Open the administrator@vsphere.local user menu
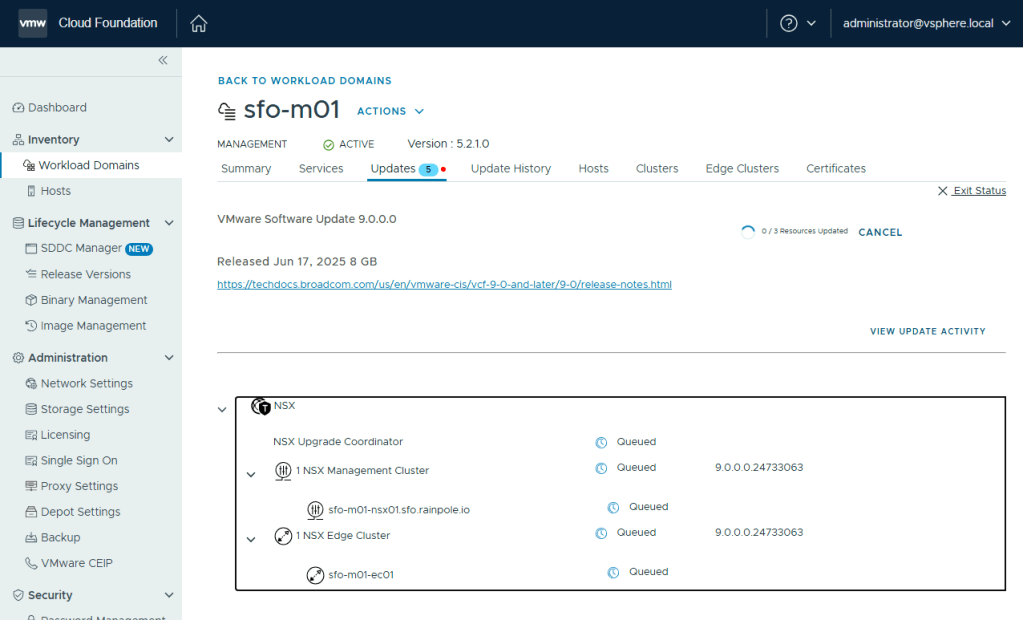Viewport: 1023px width, 620px height. (926, 23)
